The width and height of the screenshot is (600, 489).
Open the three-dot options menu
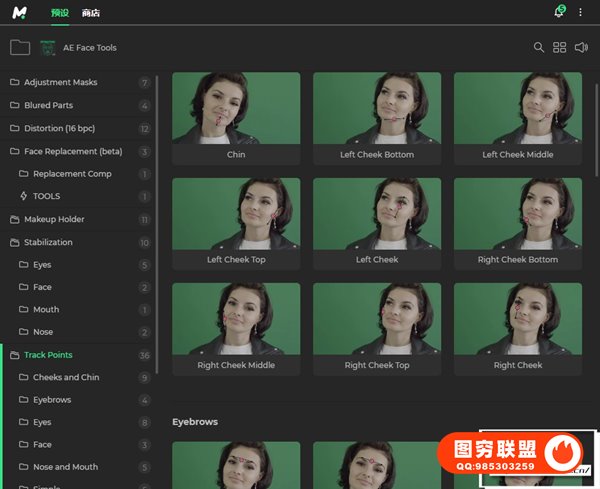[580, 12]
